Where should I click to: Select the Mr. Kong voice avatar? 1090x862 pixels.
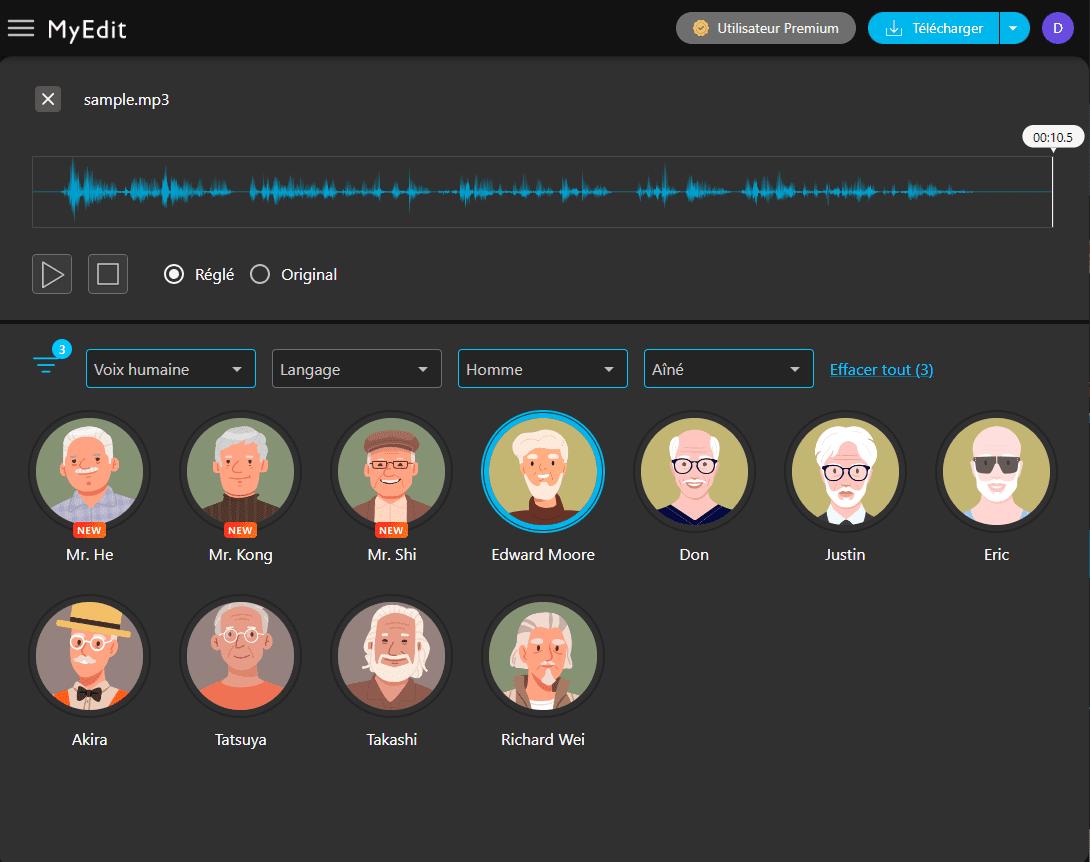[x=241, y=472]
